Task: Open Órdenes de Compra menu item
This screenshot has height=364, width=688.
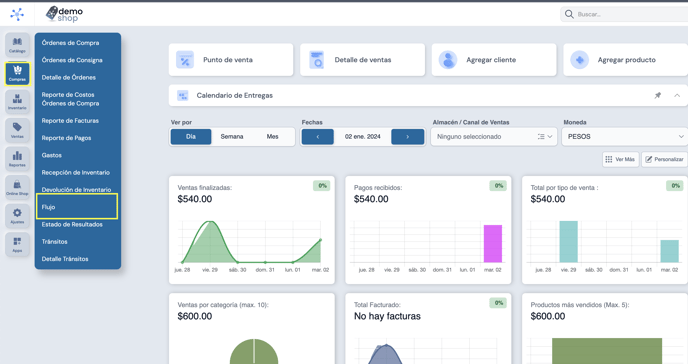Action: [70, 43]
